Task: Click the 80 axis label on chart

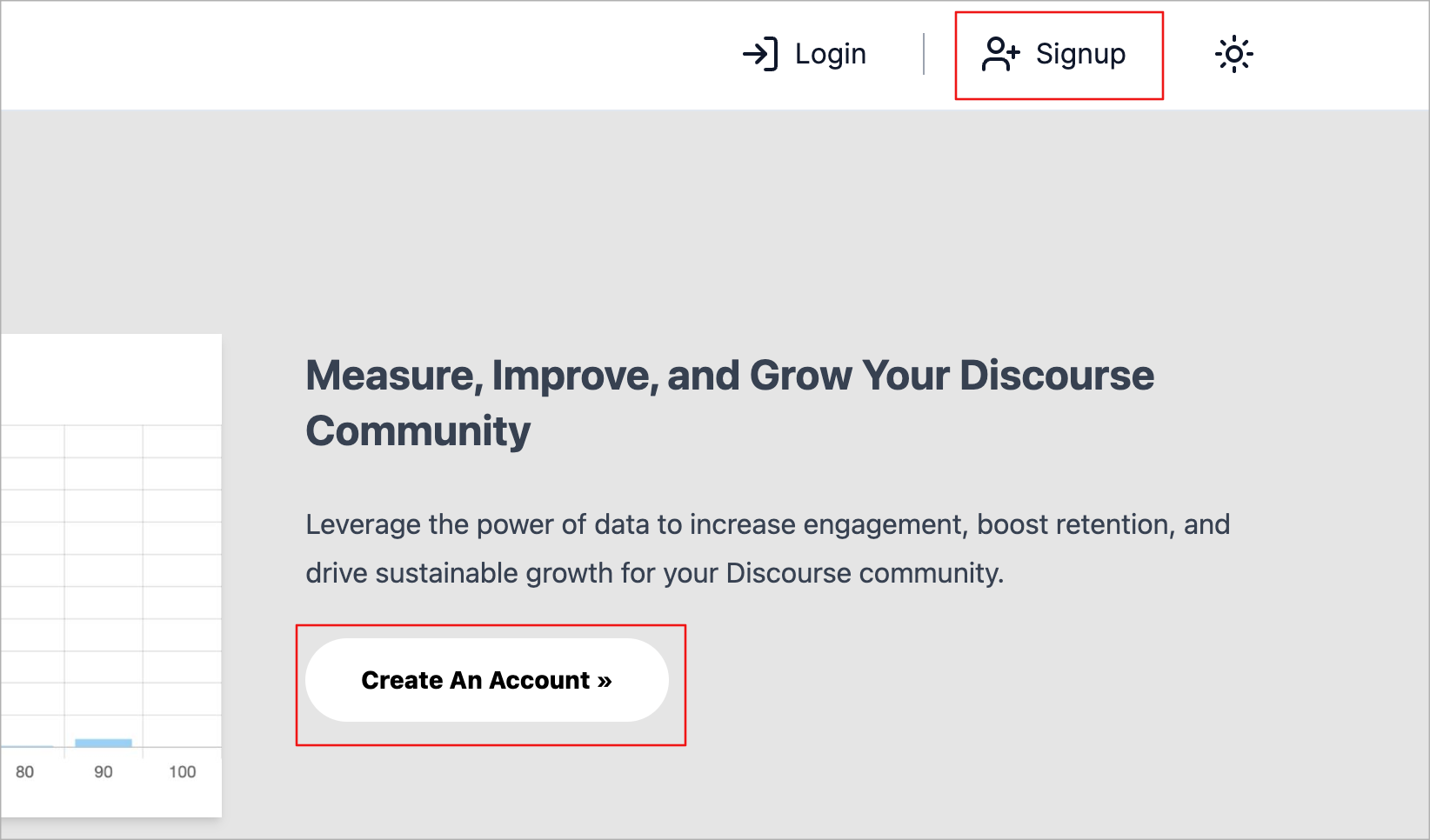Action: point(24,772)
